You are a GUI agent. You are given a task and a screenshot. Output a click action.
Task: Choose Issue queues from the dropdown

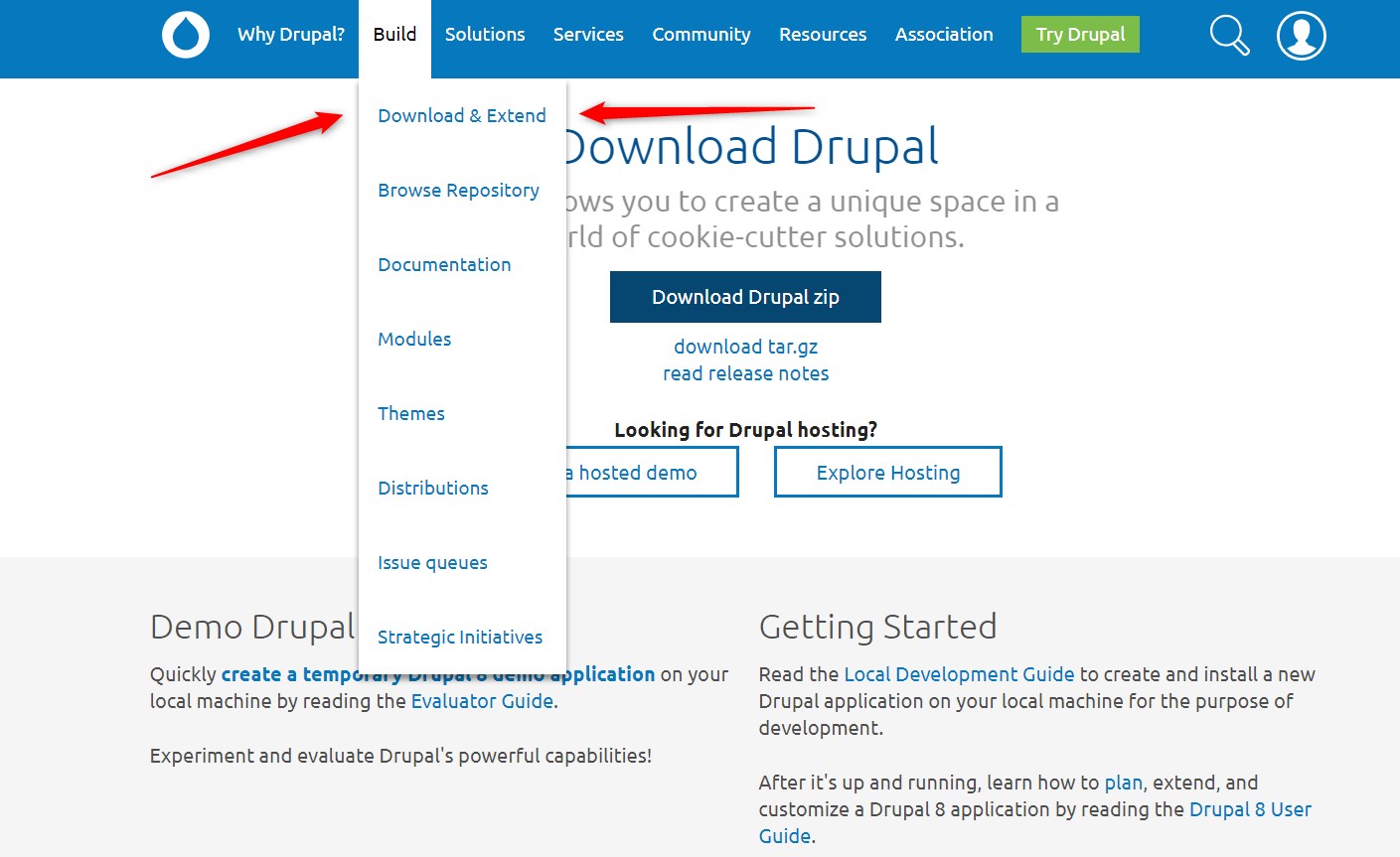(432, 563)
